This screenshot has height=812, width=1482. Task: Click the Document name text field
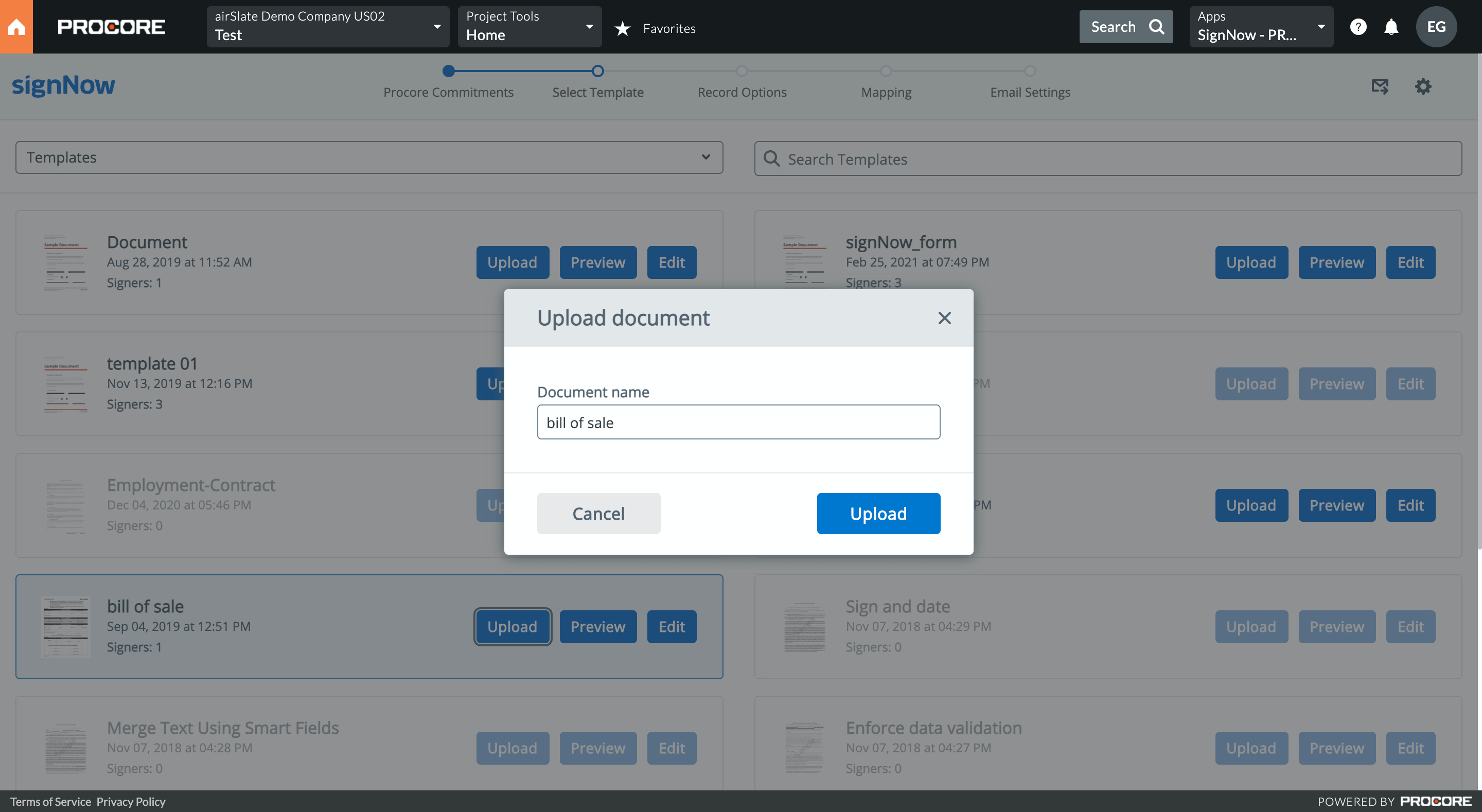coord(738,422)
